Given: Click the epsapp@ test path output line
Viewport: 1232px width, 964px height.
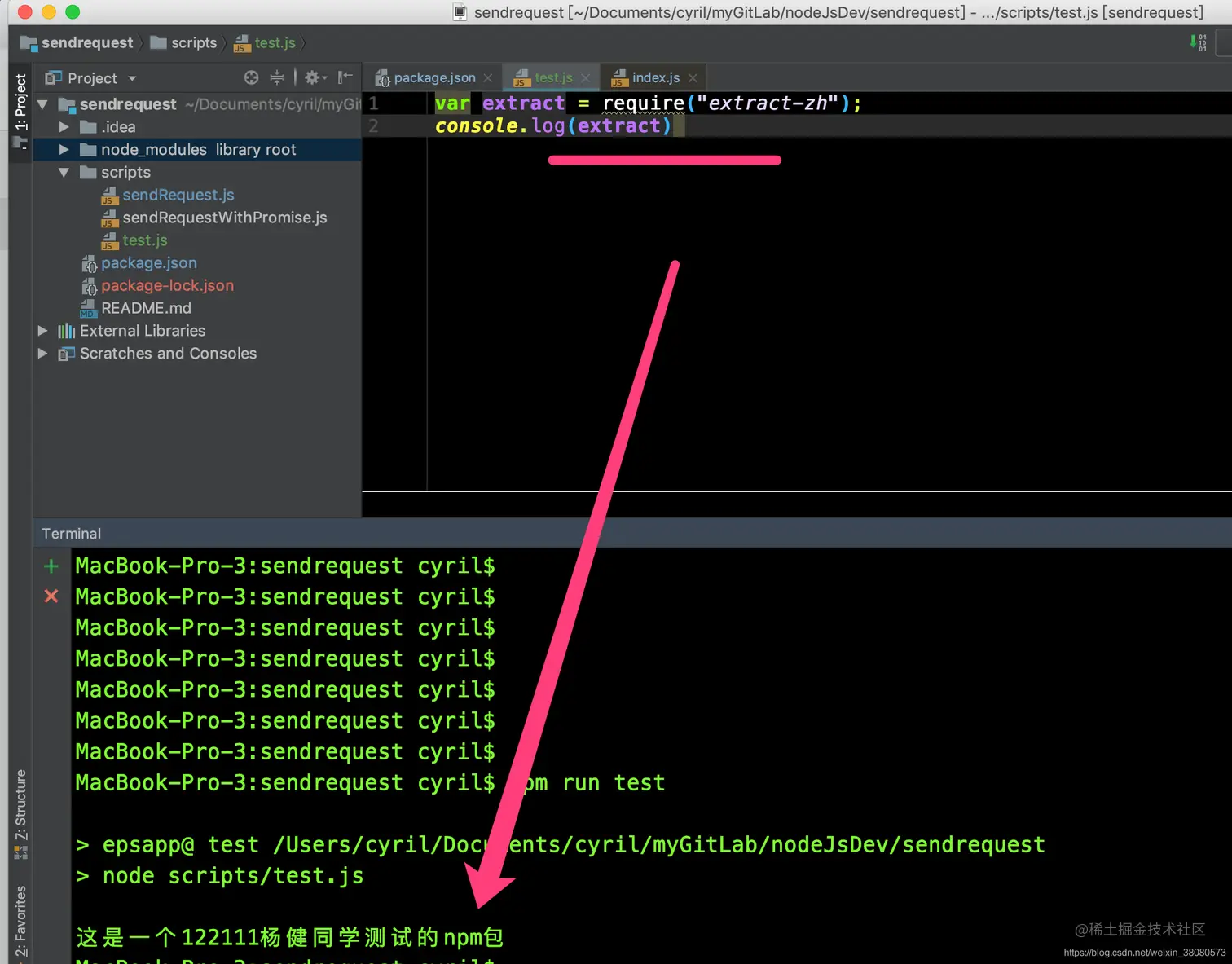Looking at the screenshot, I should 560,845.
